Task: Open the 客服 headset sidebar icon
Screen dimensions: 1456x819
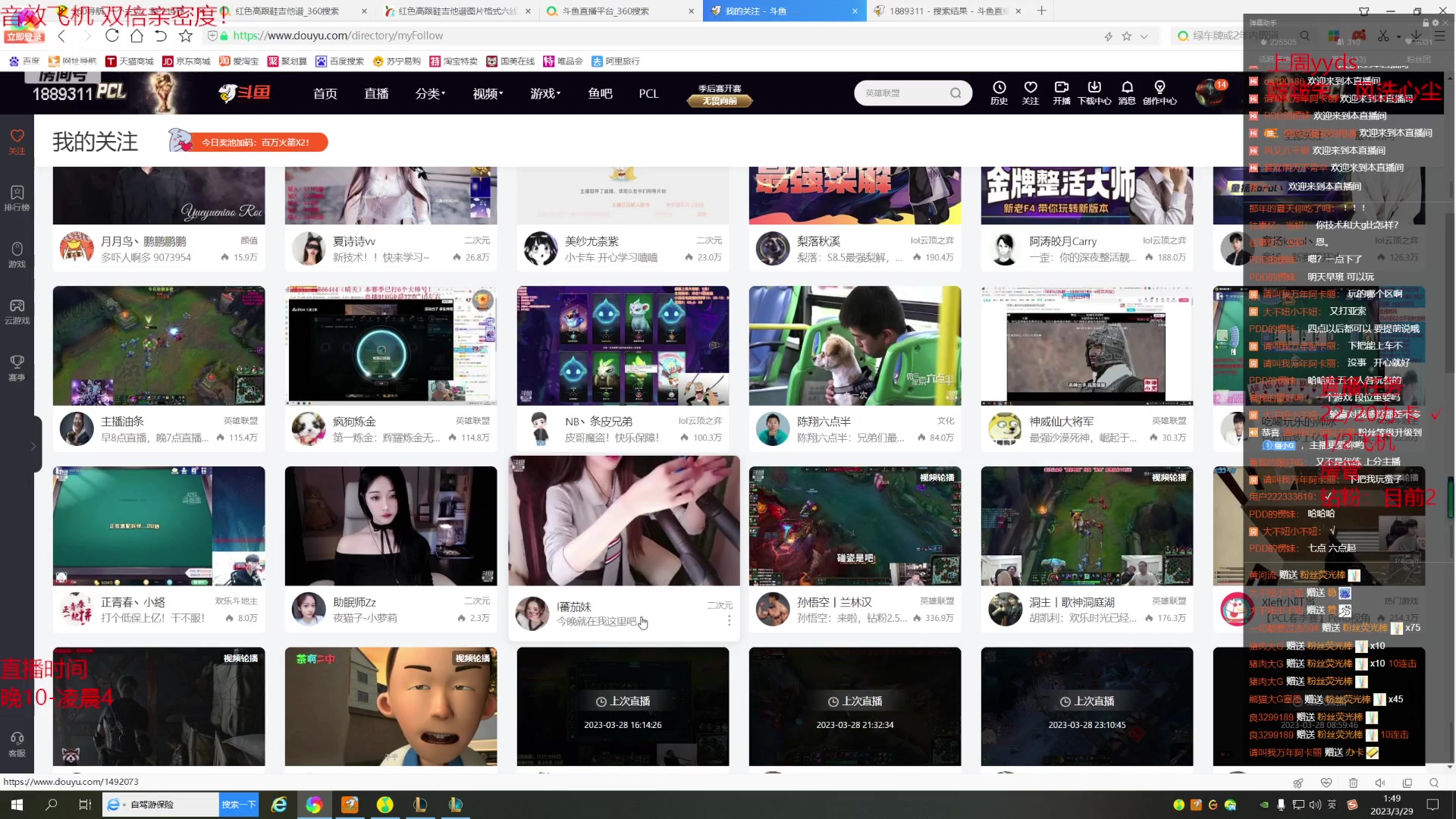Action: click(17, 744)
